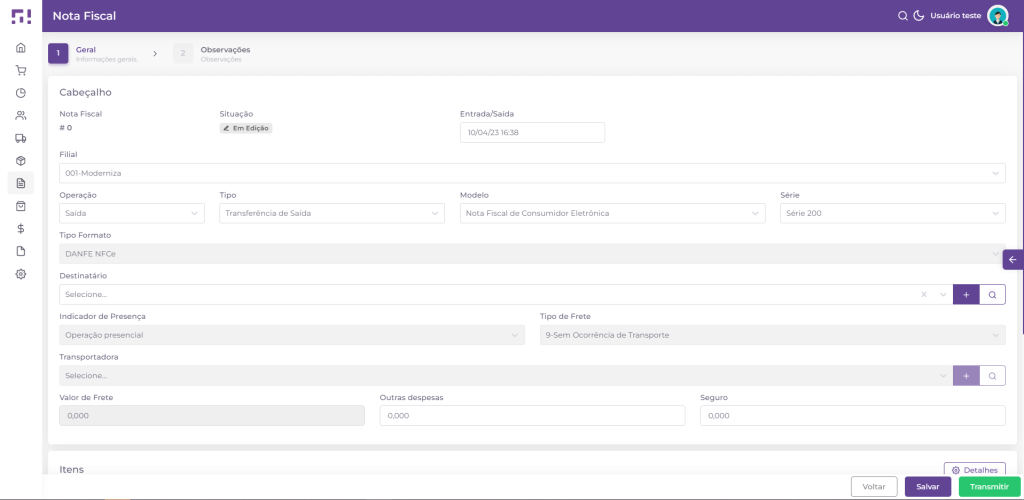This screenshot has height=500, width=1024.
Task: Open the Operação dropdown
Action: (132, 213)
